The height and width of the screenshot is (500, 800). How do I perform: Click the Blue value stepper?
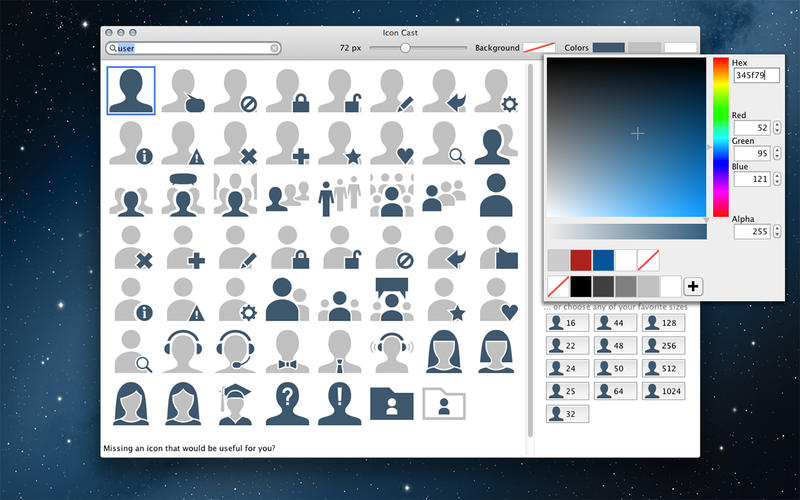[777, 179]
